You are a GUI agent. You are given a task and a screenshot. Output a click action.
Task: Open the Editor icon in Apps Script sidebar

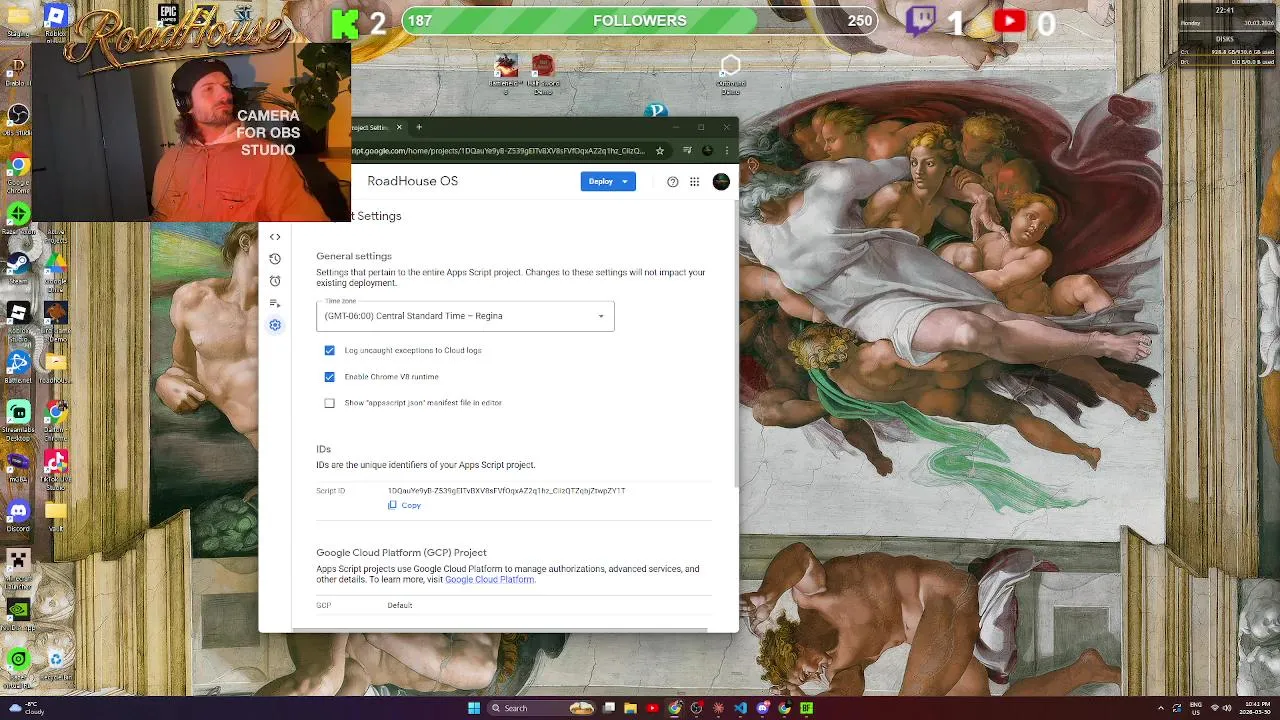tap(275, 237)
